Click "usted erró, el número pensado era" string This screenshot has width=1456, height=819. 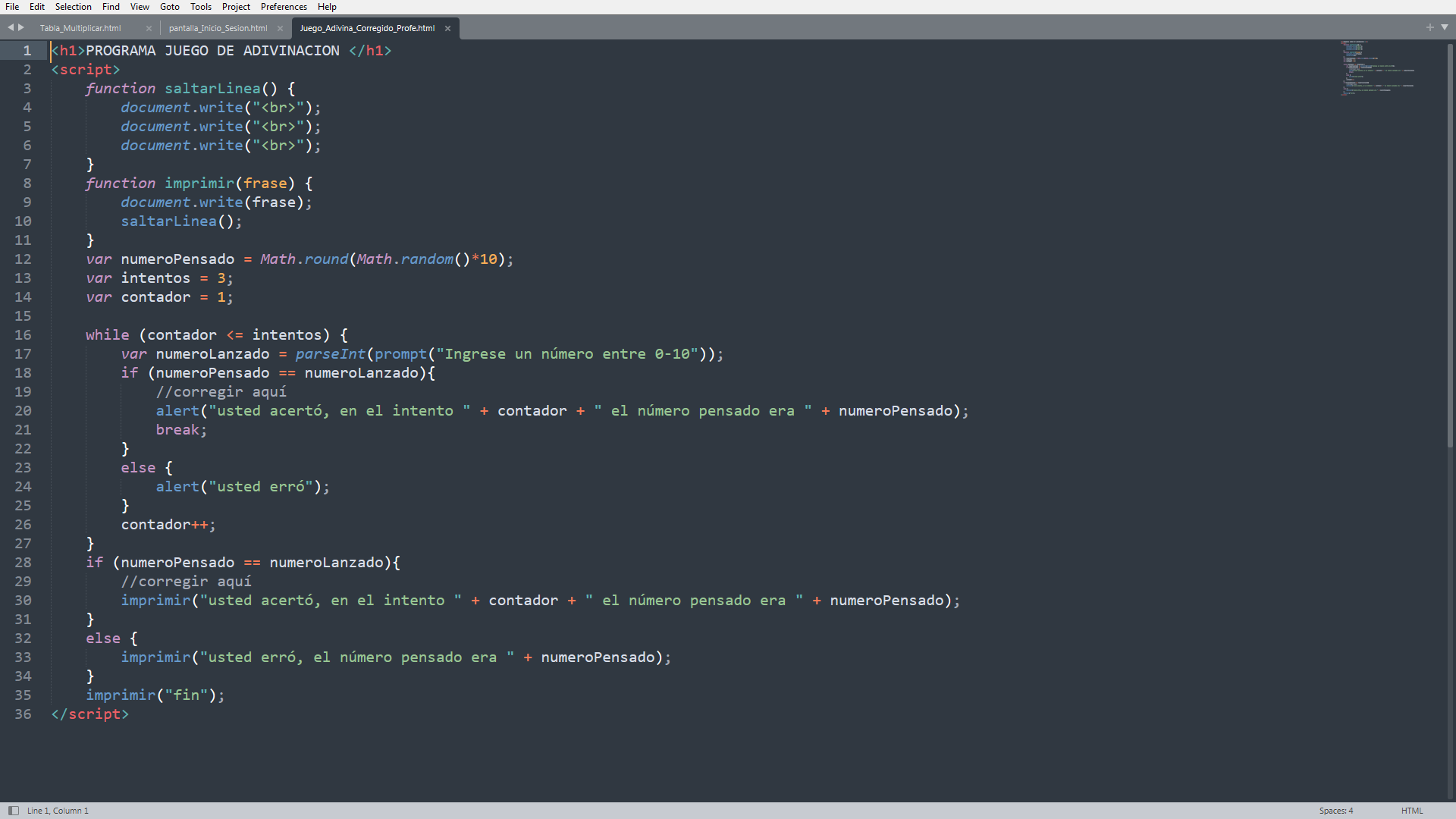356,657
